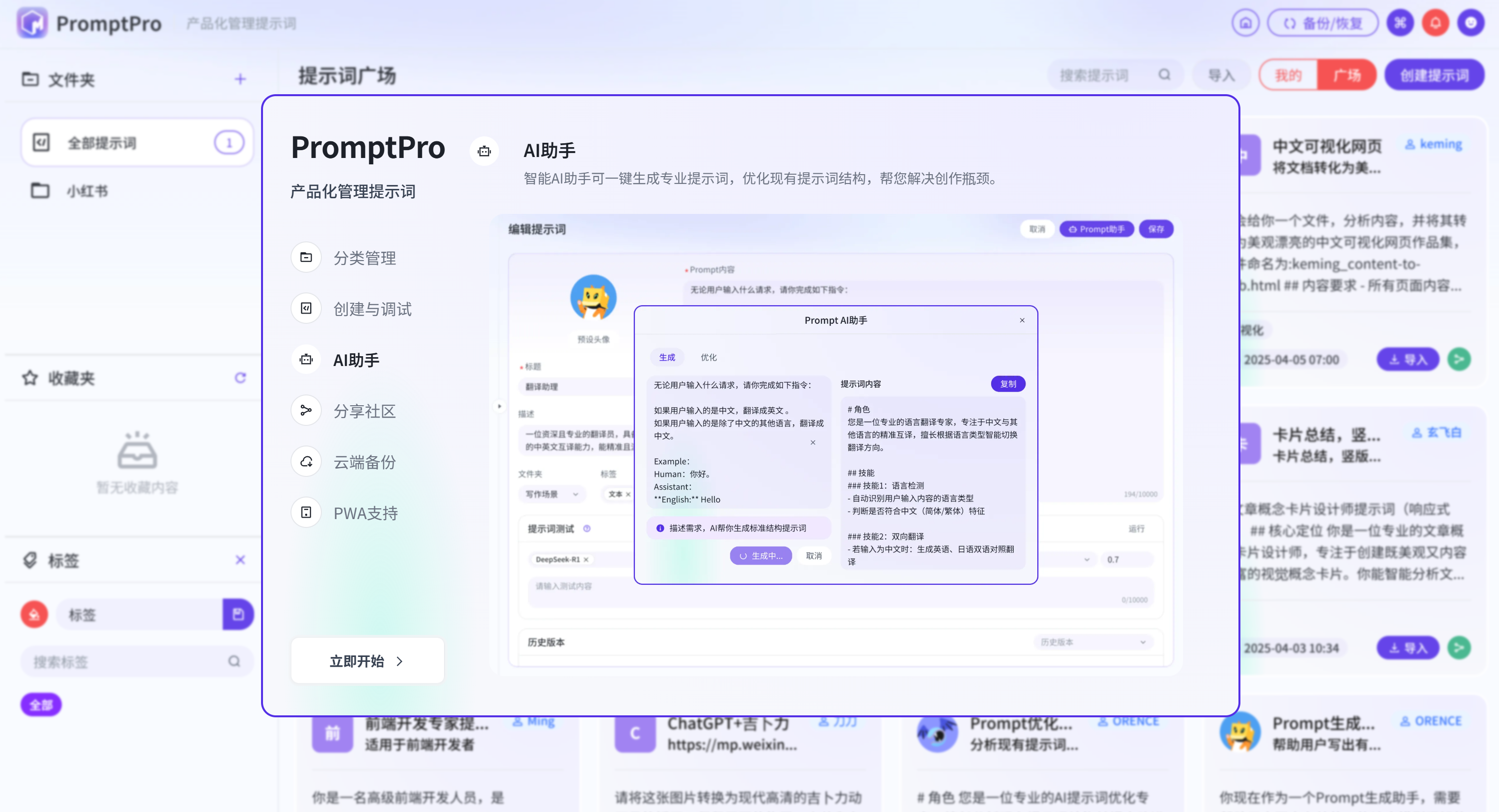Click the 立即开始 button
This screenshot has width=1499, height=812.
click(367, 661)
